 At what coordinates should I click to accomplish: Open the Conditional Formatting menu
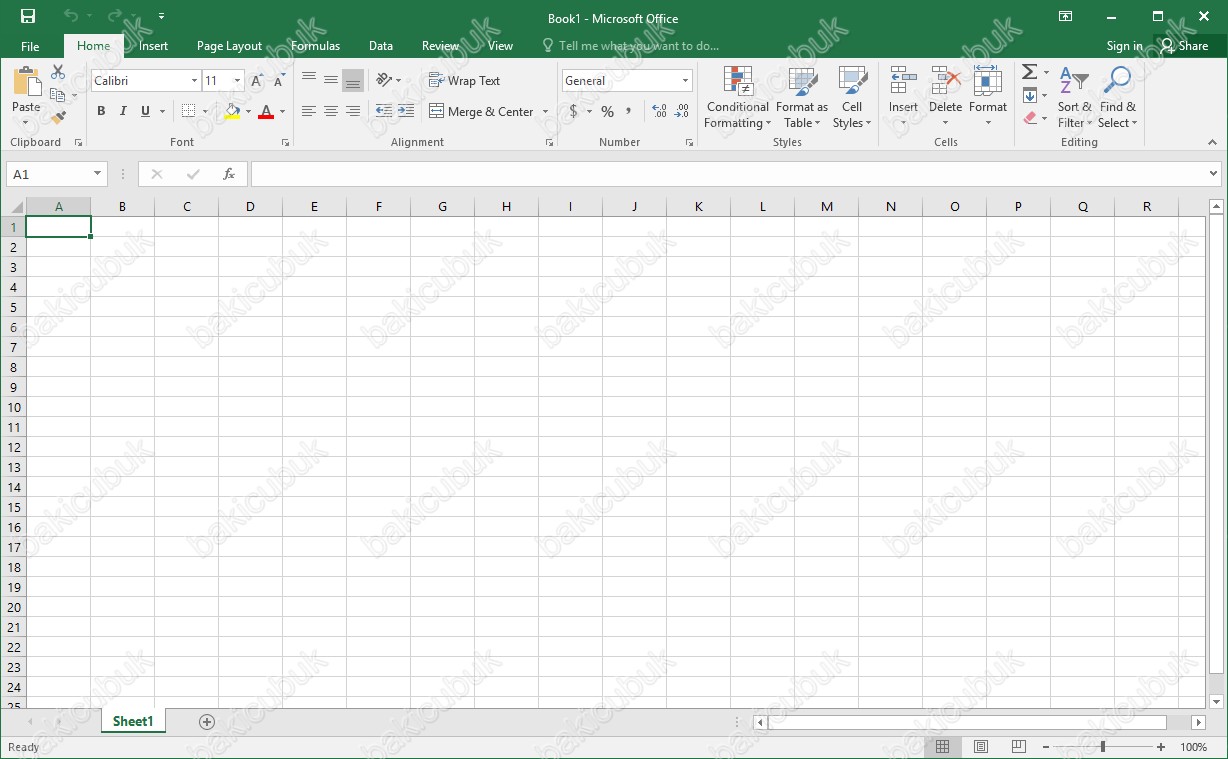[x=738, y=97]
